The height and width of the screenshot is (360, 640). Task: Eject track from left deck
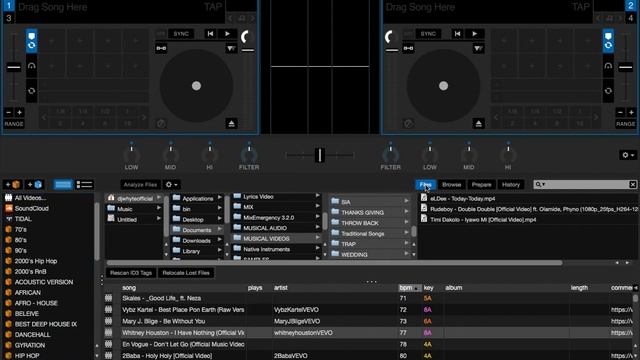pos(231,123)
